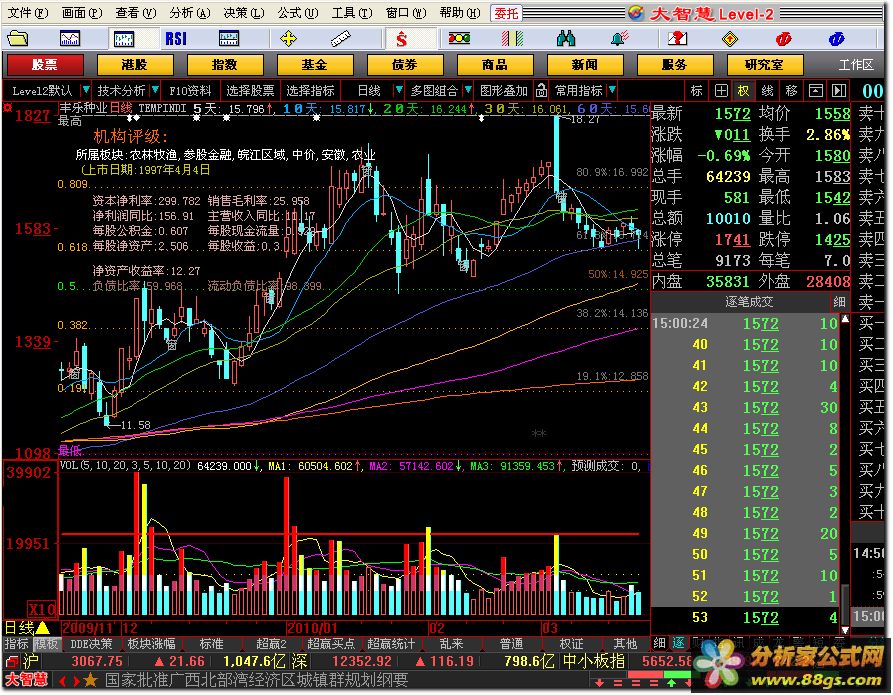Click the blue circular globe icon
Image resolution: width=893 pixels, height=695 pixels.
click(836, 39)
